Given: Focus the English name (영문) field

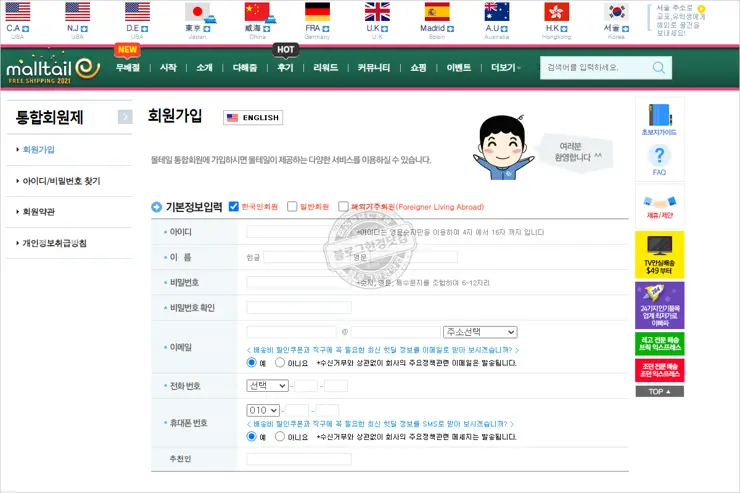Looking at the screenshot, I should [413, 257].
